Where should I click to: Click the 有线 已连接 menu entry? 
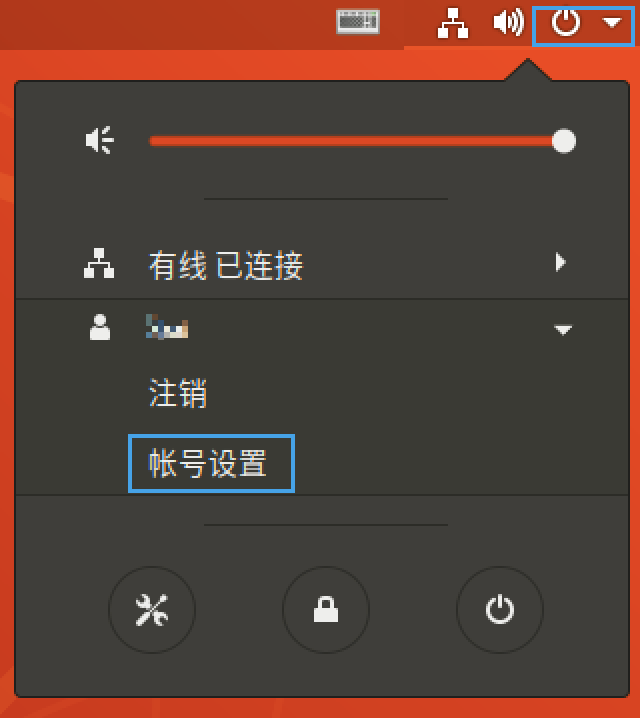(322, 263)
